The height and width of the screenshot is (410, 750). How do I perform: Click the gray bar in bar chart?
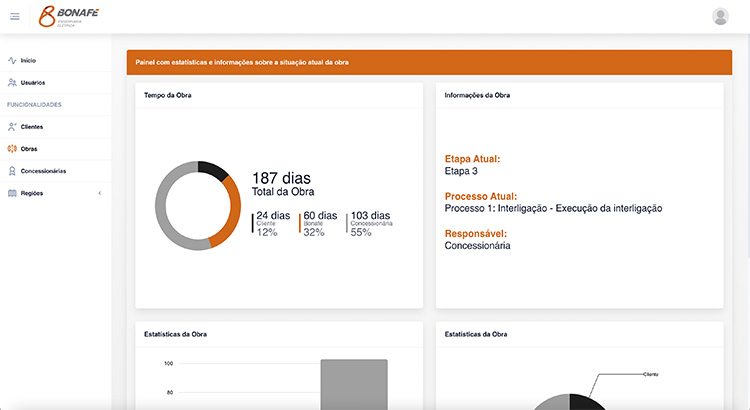(354, 384)
